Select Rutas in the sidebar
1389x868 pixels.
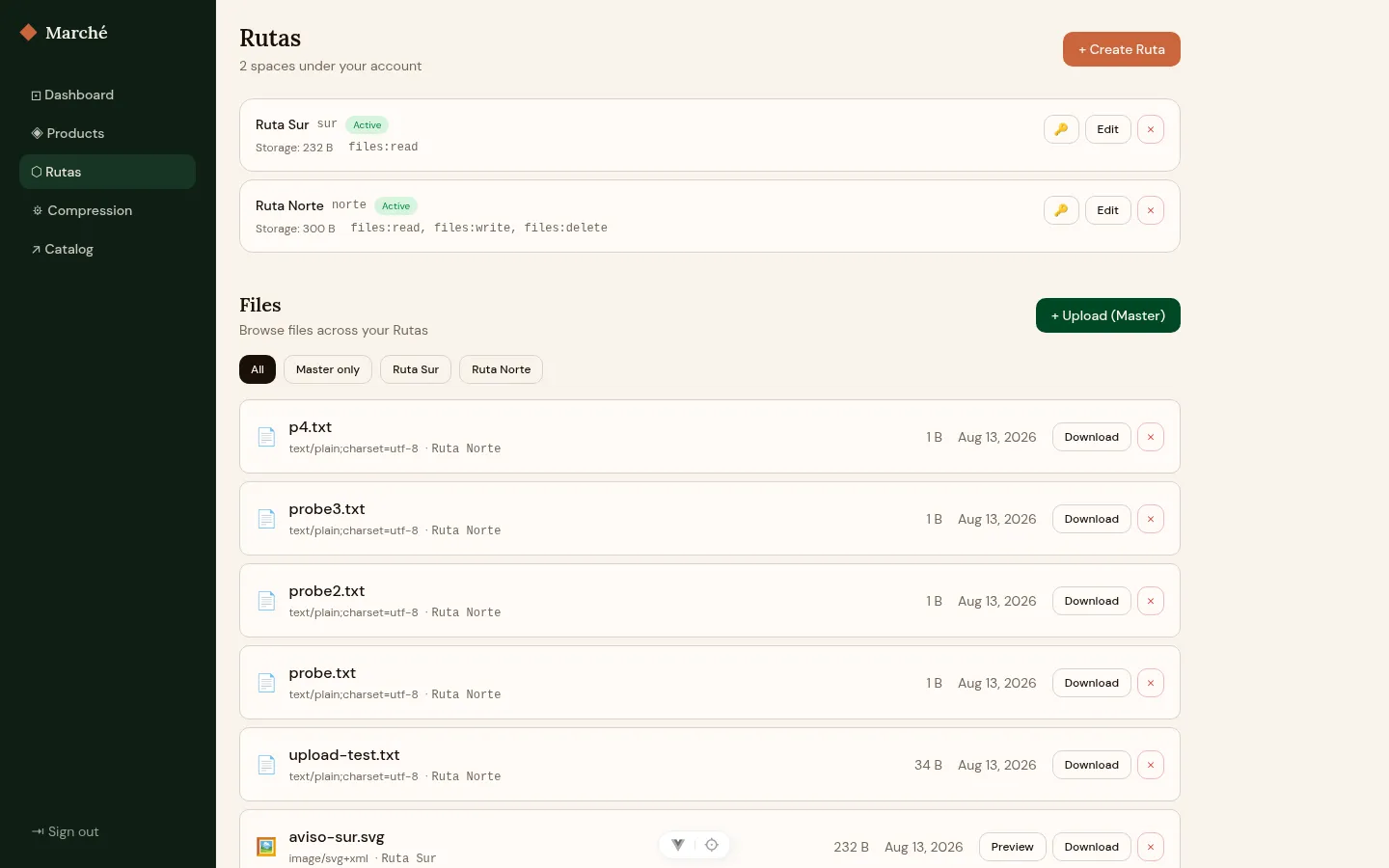tap(107, 172)
